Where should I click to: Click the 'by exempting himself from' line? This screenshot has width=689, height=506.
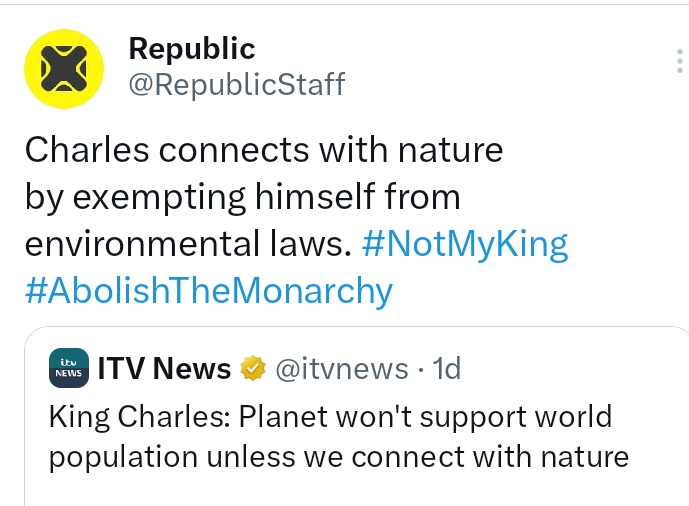tap(242, 197)
